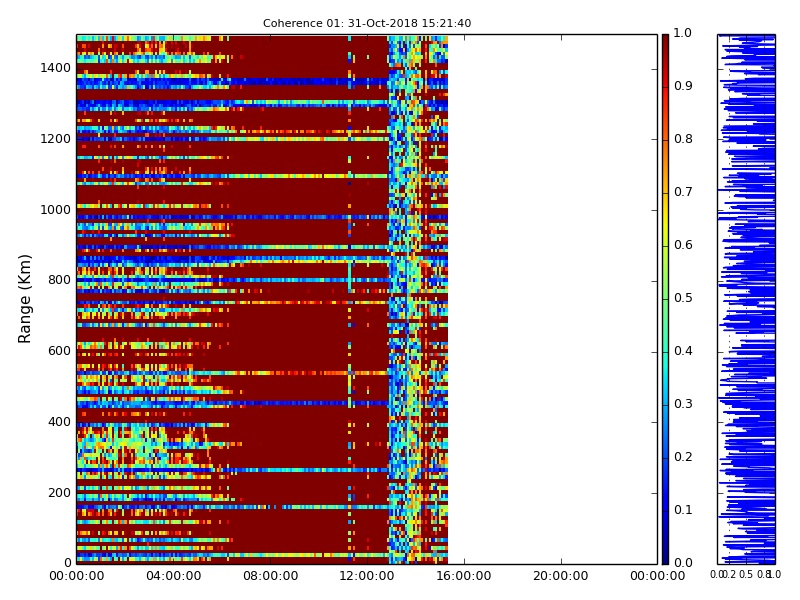This screenshot has width=800, height=600.
Task: Click the 800 range tick label
Action: pyautogui.click(x=60, y=280)
